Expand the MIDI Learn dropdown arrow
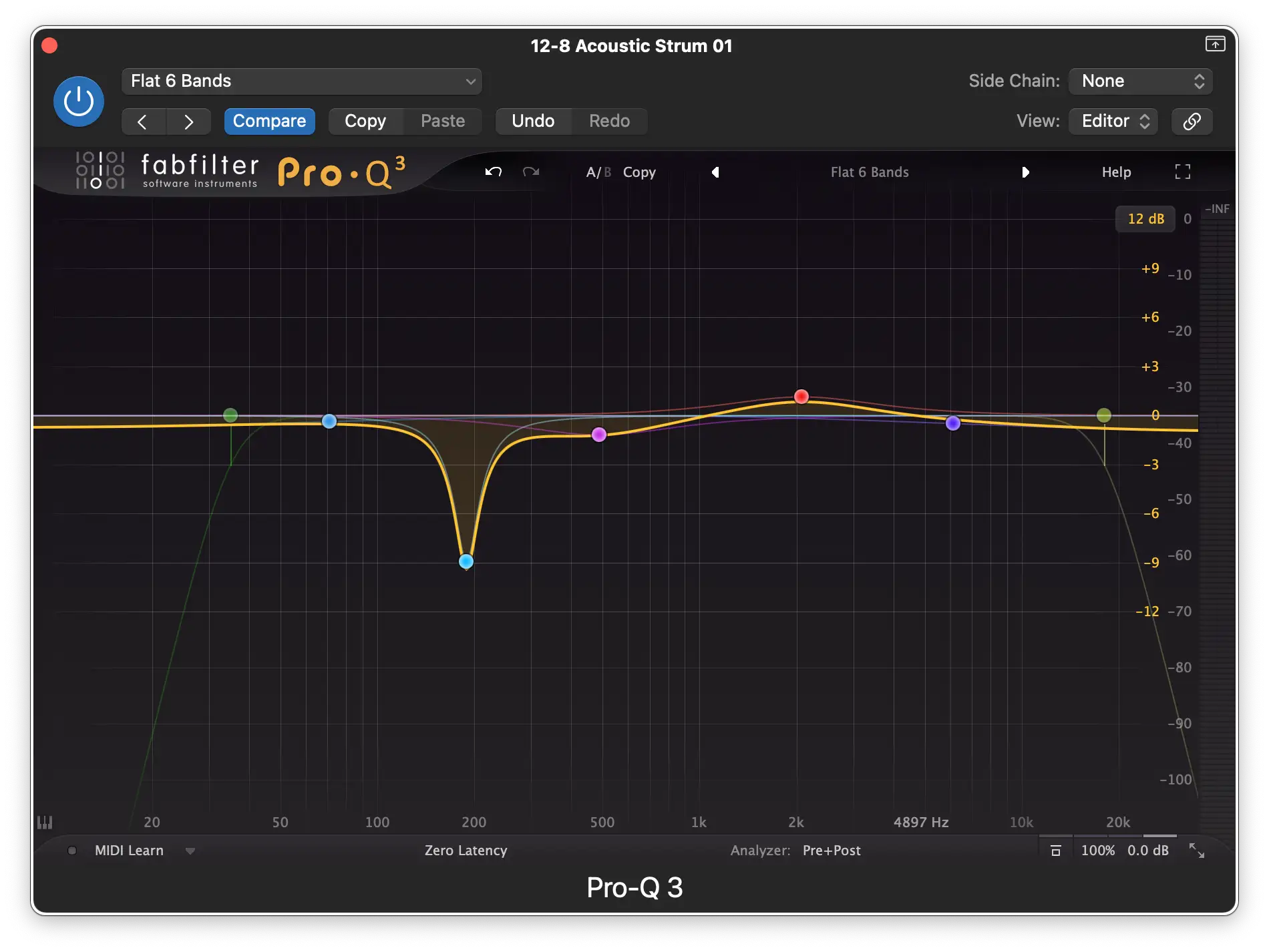The image size is (1269, 952). click(x=190, y=851)
